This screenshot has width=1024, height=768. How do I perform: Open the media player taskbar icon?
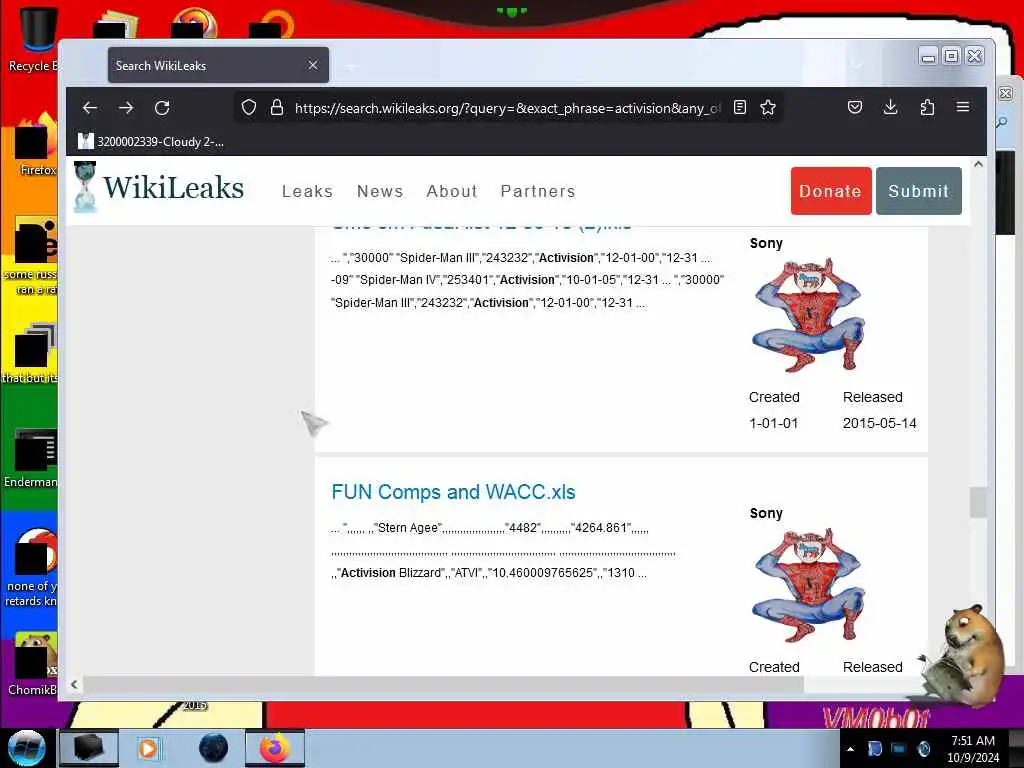[148, 748]
